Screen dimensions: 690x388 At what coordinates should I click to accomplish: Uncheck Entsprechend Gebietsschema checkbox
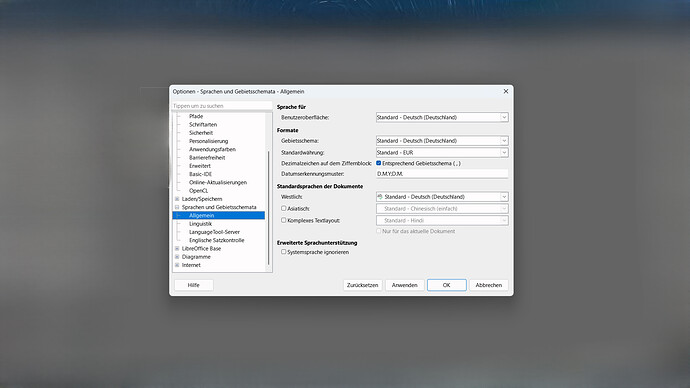click(x=378, y=163)
